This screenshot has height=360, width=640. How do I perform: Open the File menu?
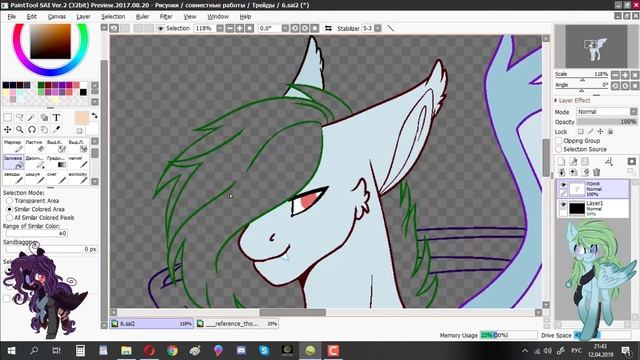(x=11, y=17)
